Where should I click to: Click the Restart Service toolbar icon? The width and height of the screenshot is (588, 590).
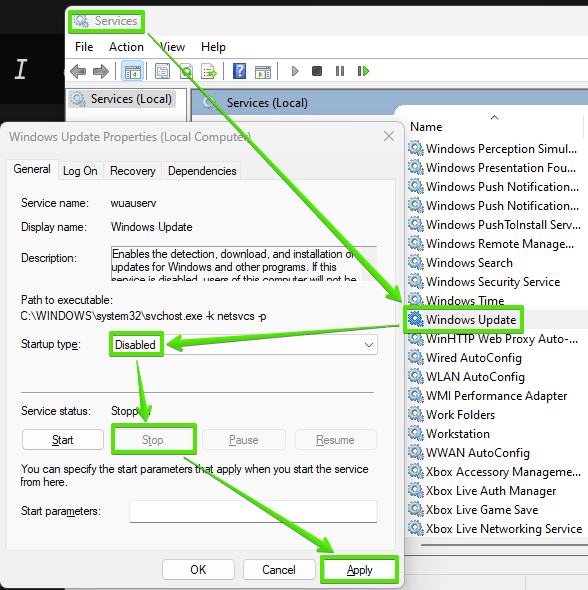point(363,71)
